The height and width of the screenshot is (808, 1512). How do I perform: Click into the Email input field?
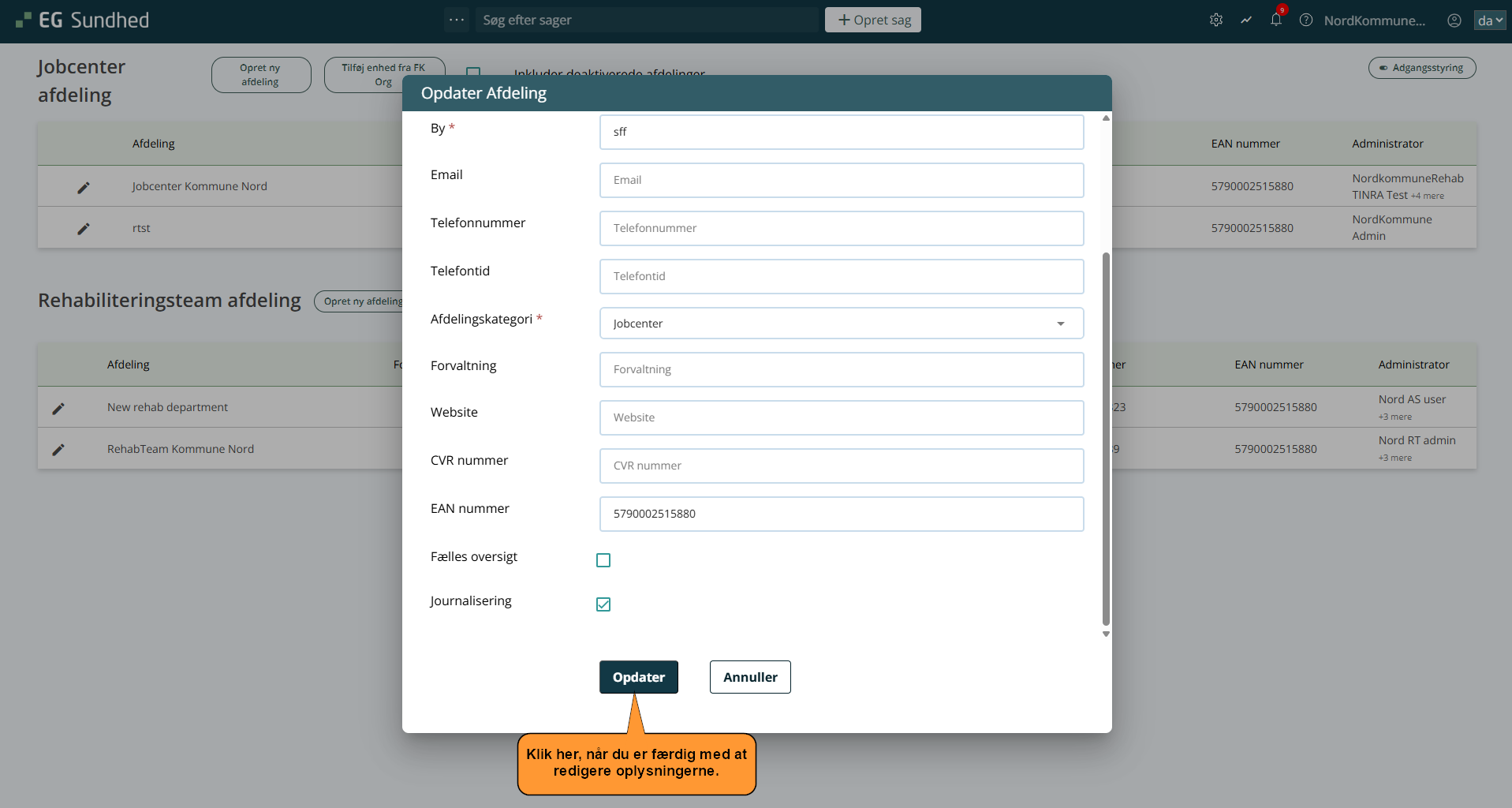(x=841, y=180)
